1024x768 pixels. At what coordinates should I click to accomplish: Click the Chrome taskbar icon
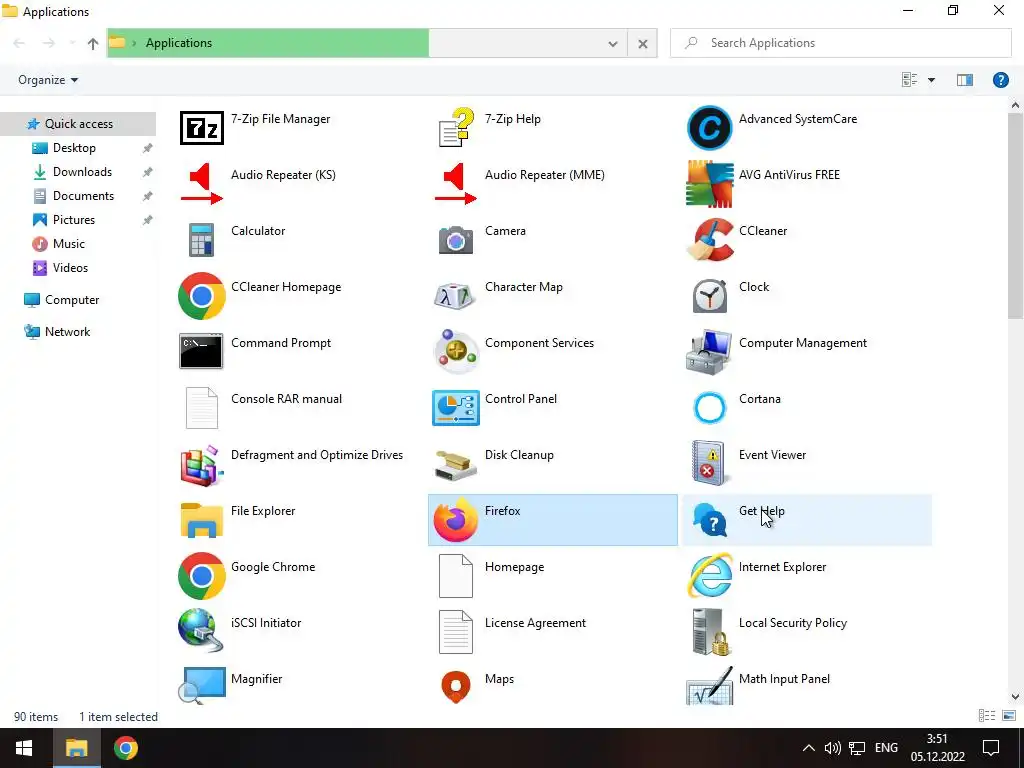click(x=125, y=748)
